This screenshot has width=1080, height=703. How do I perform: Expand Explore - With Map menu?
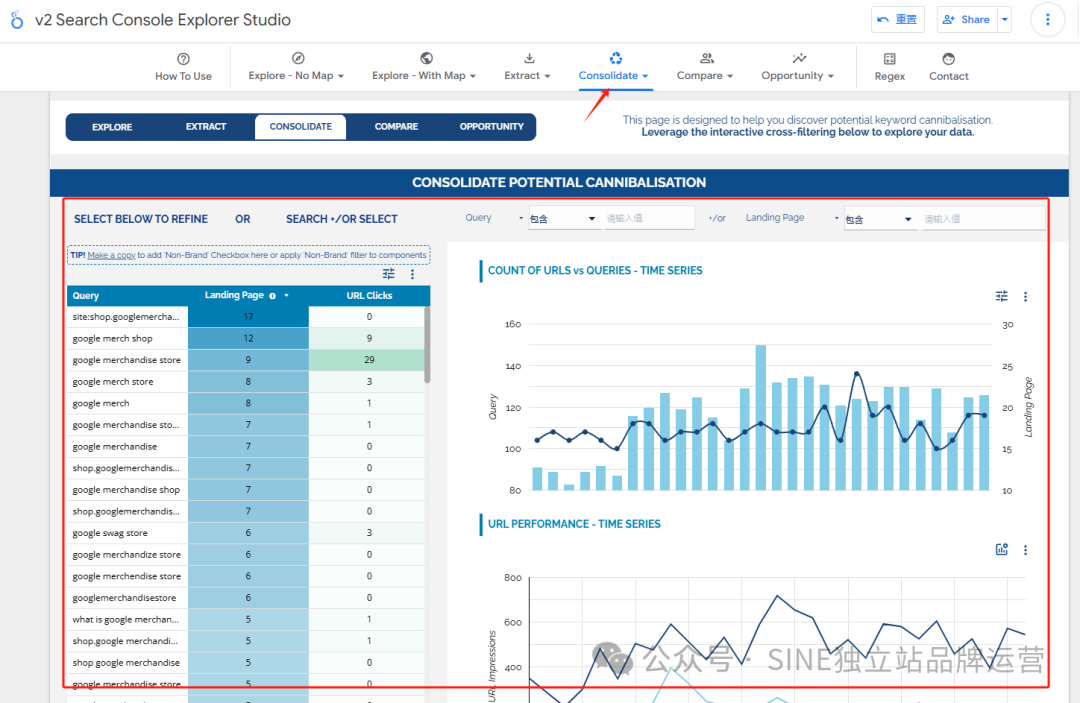(x=424, y=67)
